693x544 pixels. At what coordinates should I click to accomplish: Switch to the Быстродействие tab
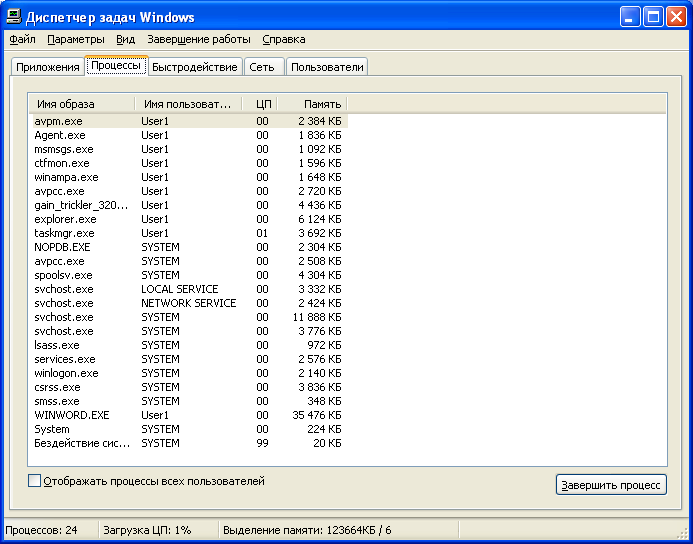point(195,67)
